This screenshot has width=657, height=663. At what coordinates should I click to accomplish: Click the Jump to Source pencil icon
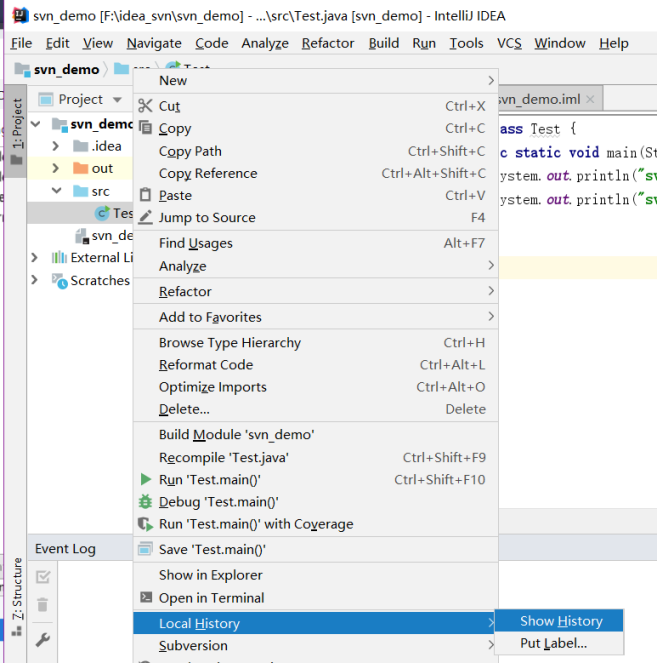click(x=145, y=217)
